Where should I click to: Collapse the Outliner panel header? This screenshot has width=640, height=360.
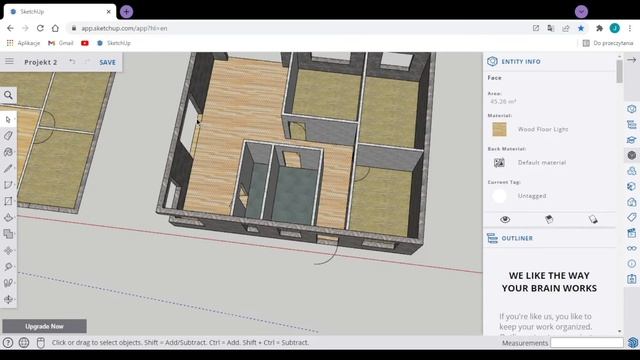click(550, 238)
